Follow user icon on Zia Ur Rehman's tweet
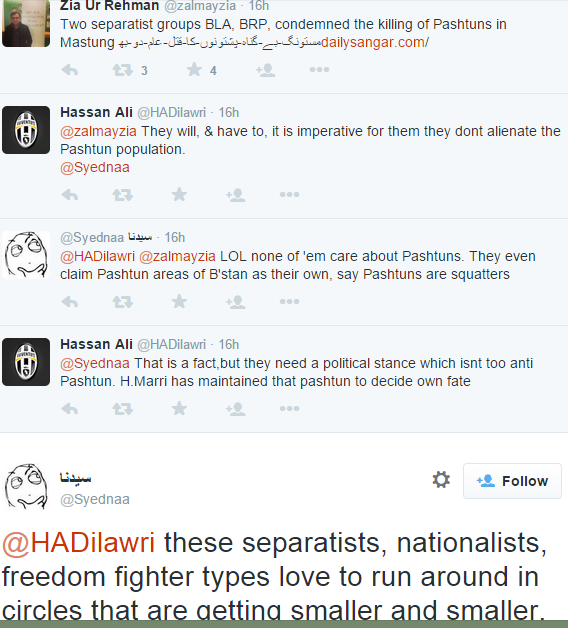568x628 pixels. click(266, 70)
